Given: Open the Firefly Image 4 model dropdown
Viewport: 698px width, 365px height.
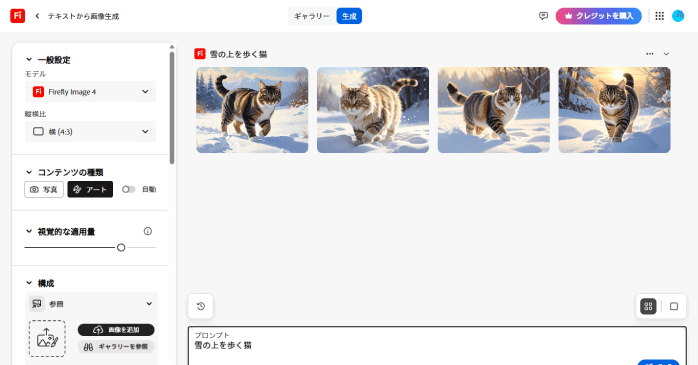Looking at the screenshot, I should point(90,92).
